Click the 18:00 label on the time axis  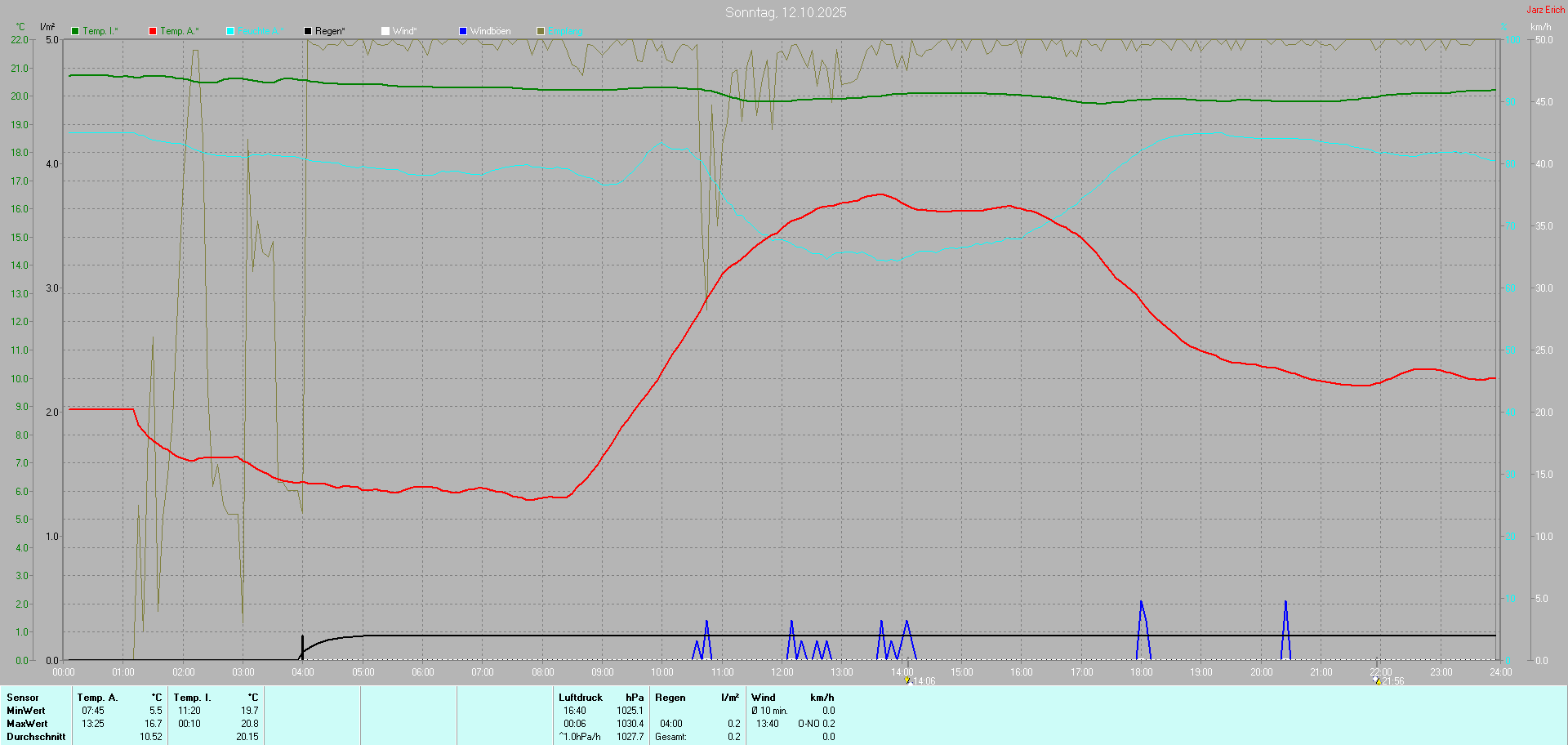pos(1142,672)
